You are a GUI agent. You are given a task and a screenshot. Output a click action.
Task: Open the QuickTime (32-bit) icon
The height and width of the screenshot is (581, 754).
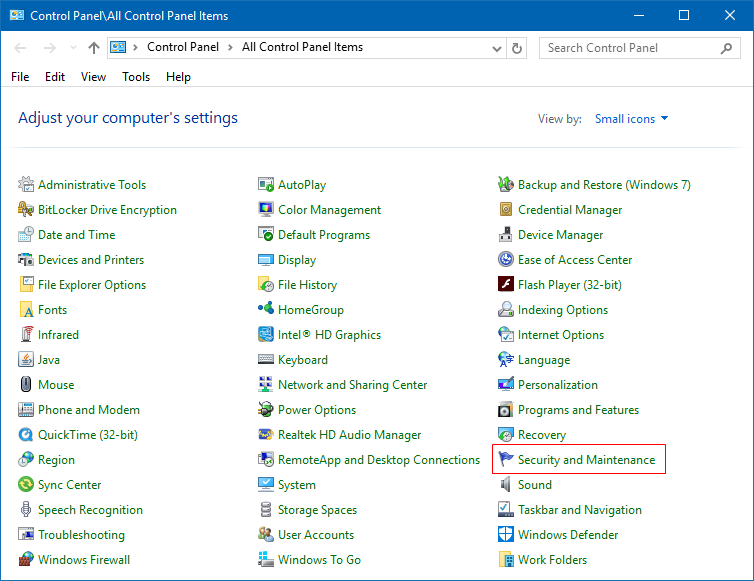[x=26, y=434]
